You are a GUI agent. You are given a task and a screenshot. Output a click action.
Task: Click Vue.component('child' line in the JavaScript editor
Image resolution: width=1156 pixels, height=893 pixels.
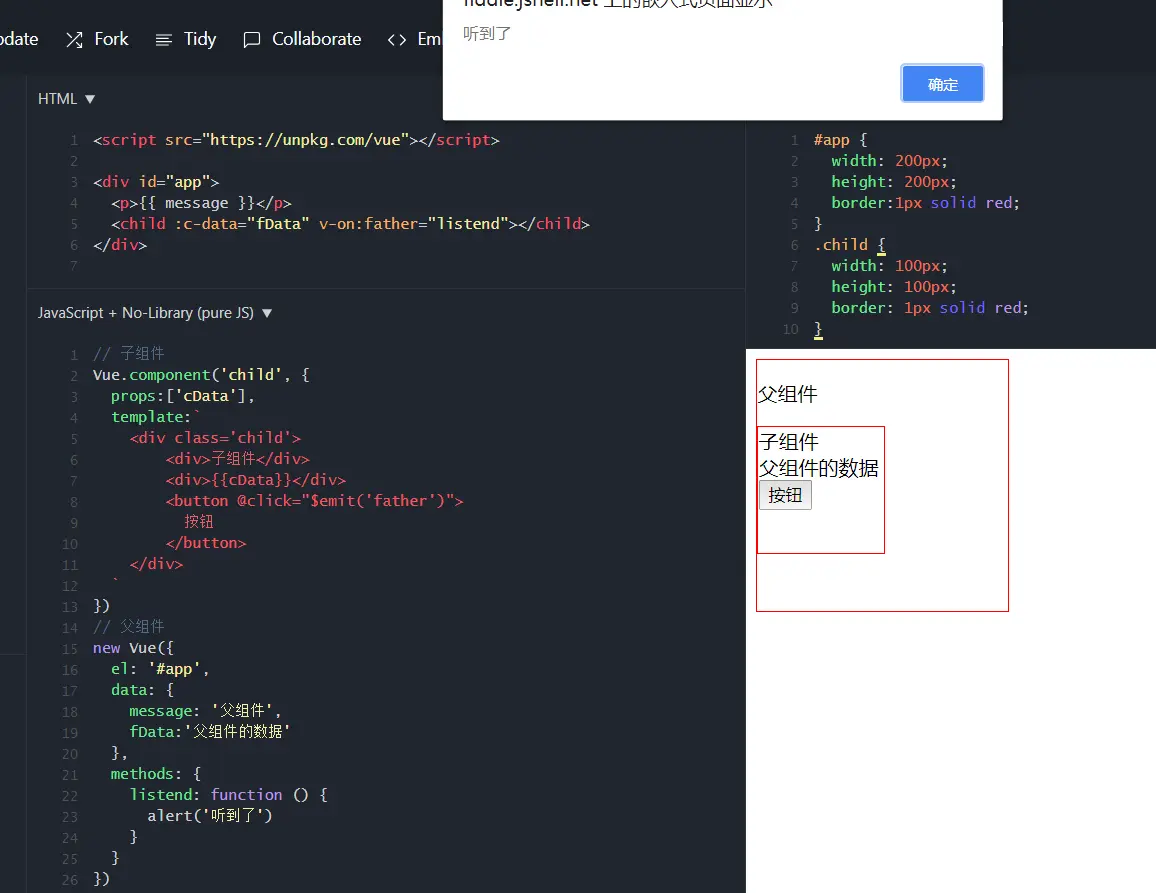201,375
